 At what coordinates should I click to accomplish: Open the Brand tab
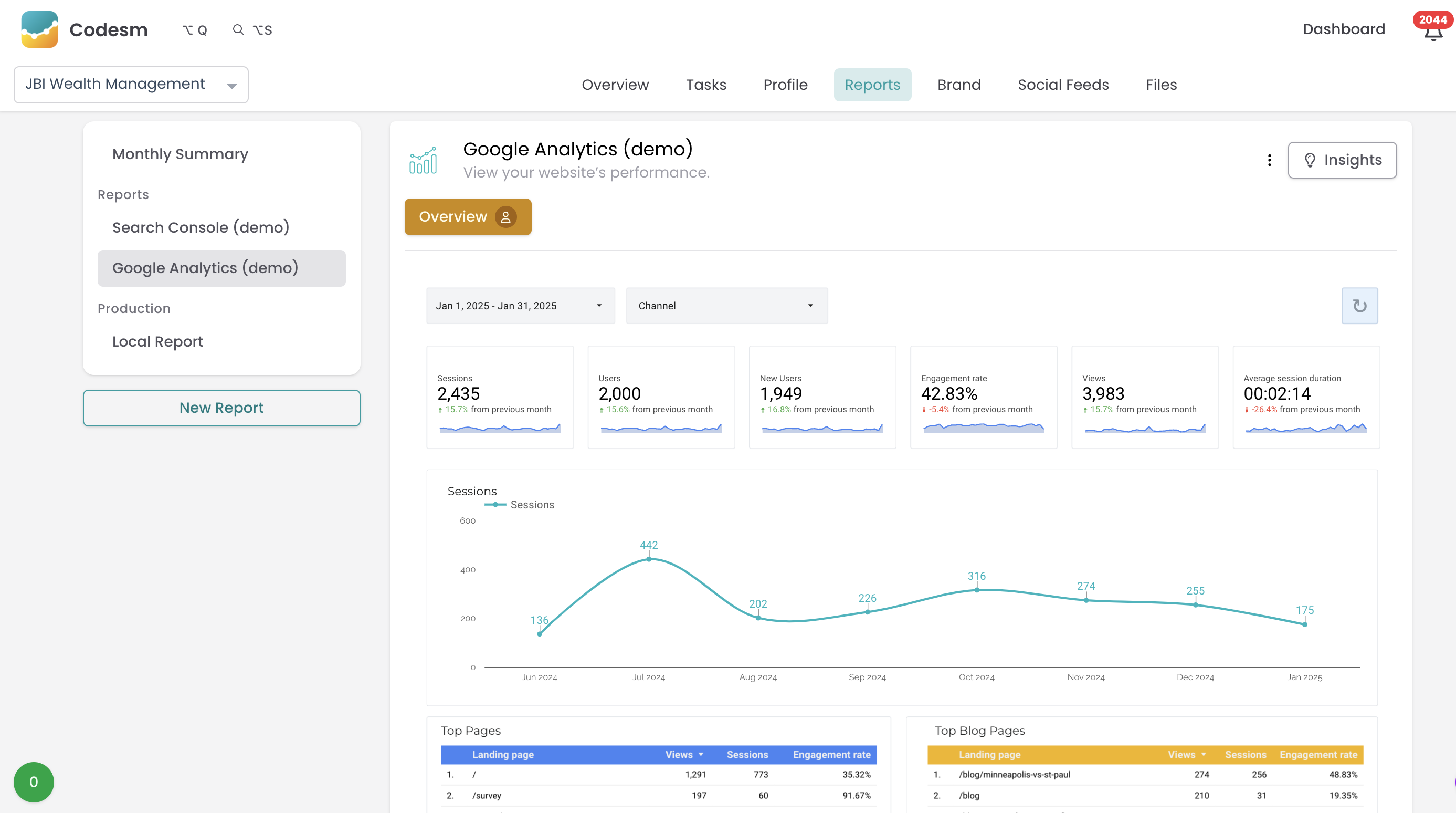click(x=958, y=84)
